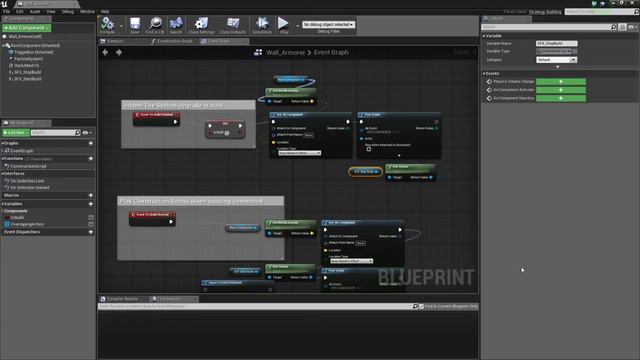Image resolution: width=640 pixels, height=360 pixels.
Task: Toggle Stop when Attached to Destroyed checkbox
Action: pos(369,149)
